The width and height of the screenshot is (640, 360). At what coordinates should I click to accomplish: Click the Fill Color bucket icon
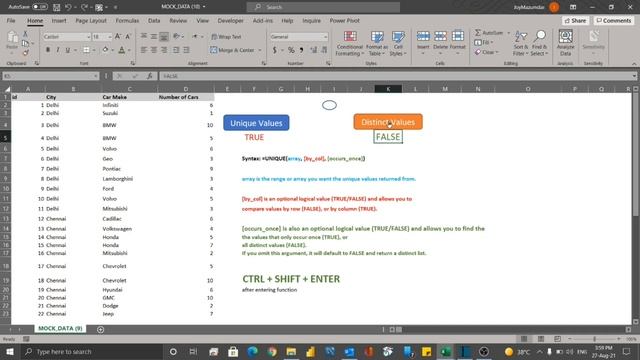(x=105, y=50)
